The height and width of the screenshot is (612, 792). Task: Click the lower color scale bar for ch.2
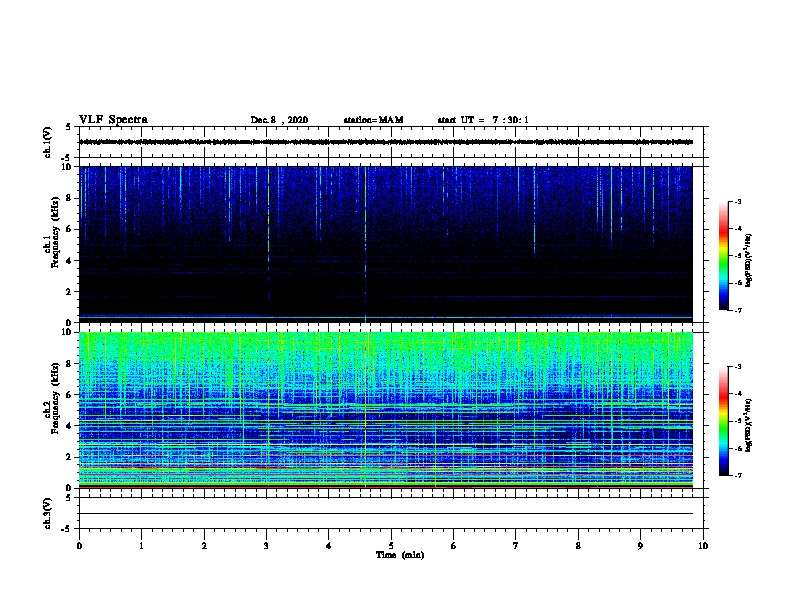pyautogui.click(x=723, y=421)
